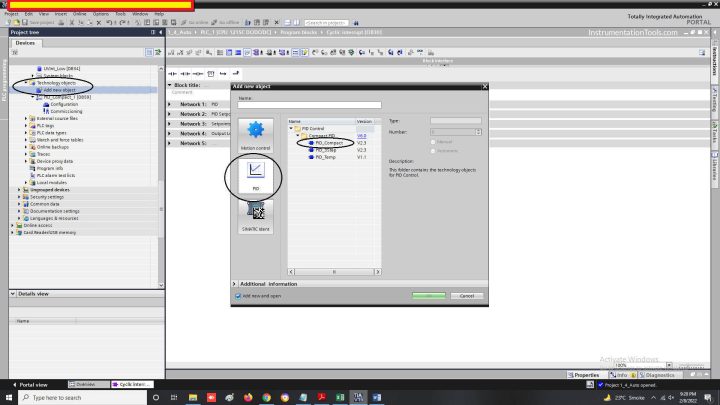The width and height of the screenshot is (720, 405).
Task: Collapse the Details view panel
Action: tap(13, 294)
